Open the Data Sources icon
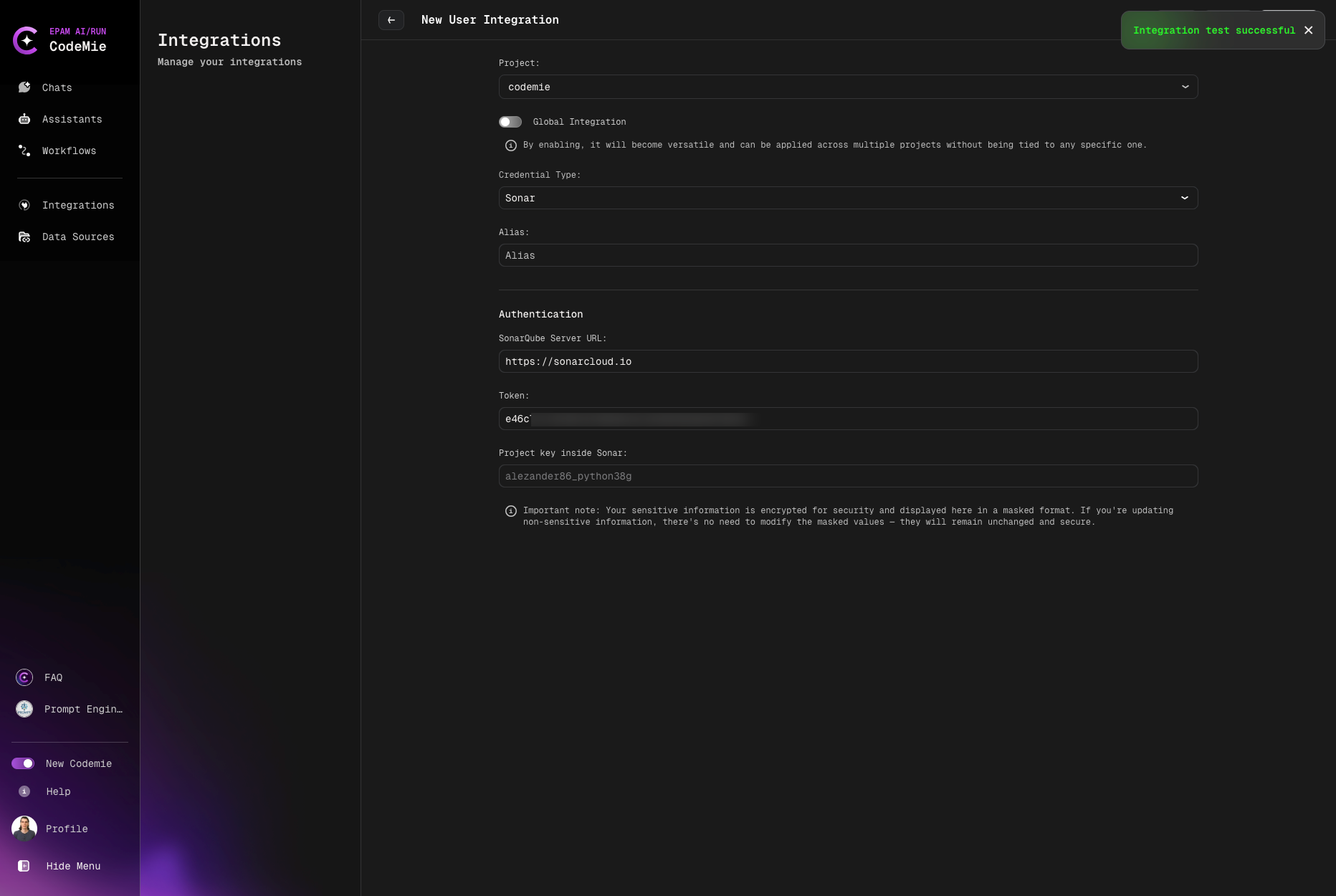The width and height of the screenshot is (1336, 896). click(24, 237)
